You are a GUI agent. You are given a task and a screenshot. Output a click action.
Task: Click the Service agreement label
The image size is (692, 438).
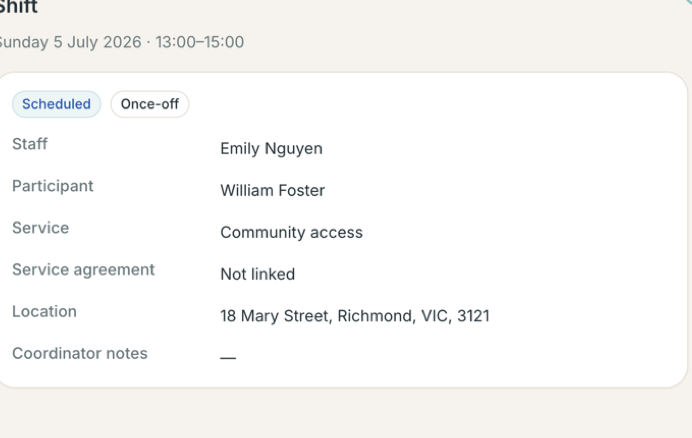tap(83, 269)
